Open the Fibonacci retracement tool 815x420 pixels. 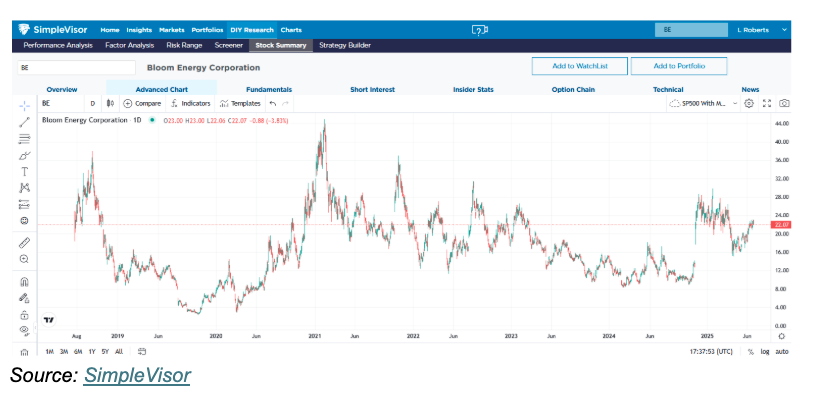point(24,139)
